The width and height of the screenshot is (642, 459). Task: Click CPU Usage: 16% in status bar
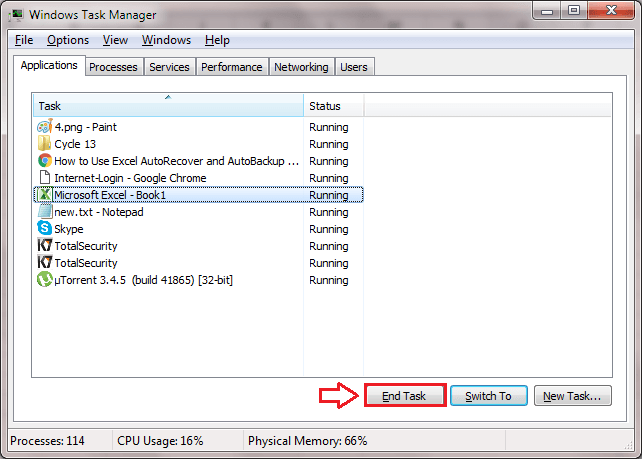pos(160,441)
